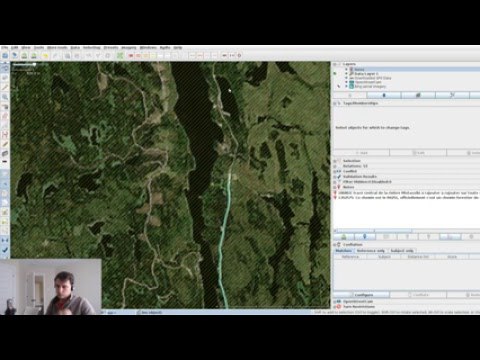Open the Help menu
This screenshot has height=360, width=480.
[x=178, y=48]
